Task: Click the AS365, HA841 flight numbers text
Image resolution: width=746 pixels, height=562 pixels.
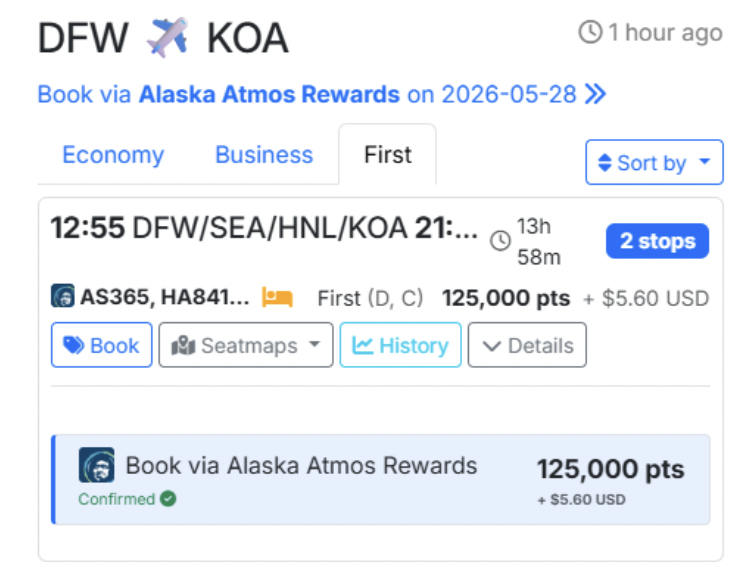Action: pos(165,297)
